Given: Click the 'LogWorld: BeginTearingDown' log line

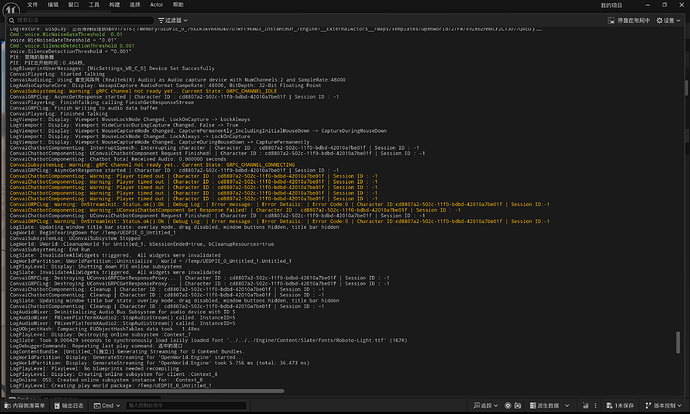Looking at the screenshot, I should [92, 233].
